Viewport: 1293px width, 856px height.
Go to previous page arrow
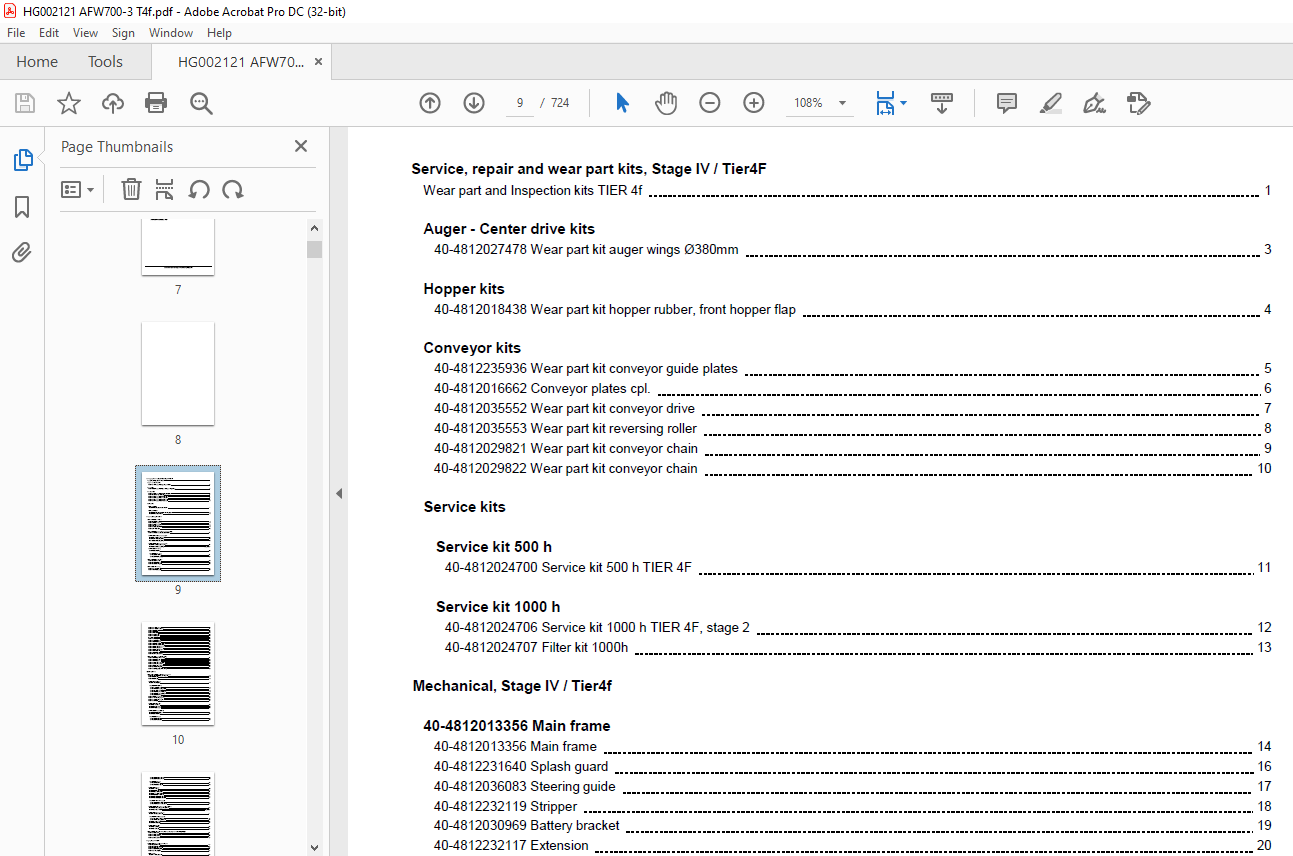(x=430, y=103)
